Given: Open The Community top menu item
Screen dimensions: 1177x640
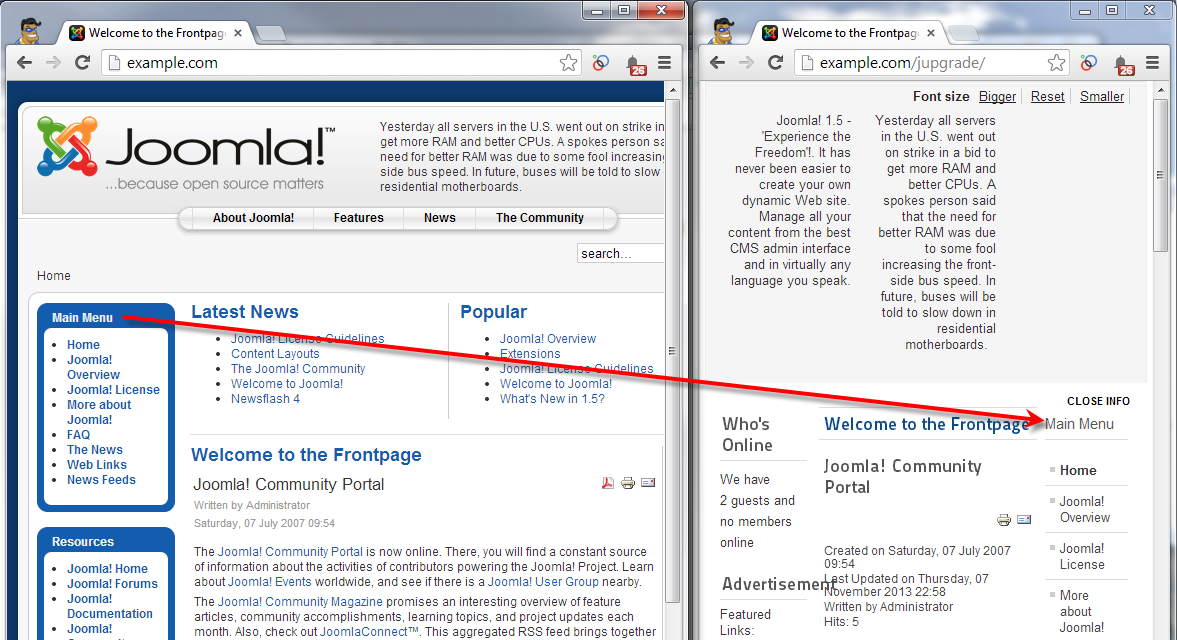Looking at the screenshot, I should tap(540, 218).
